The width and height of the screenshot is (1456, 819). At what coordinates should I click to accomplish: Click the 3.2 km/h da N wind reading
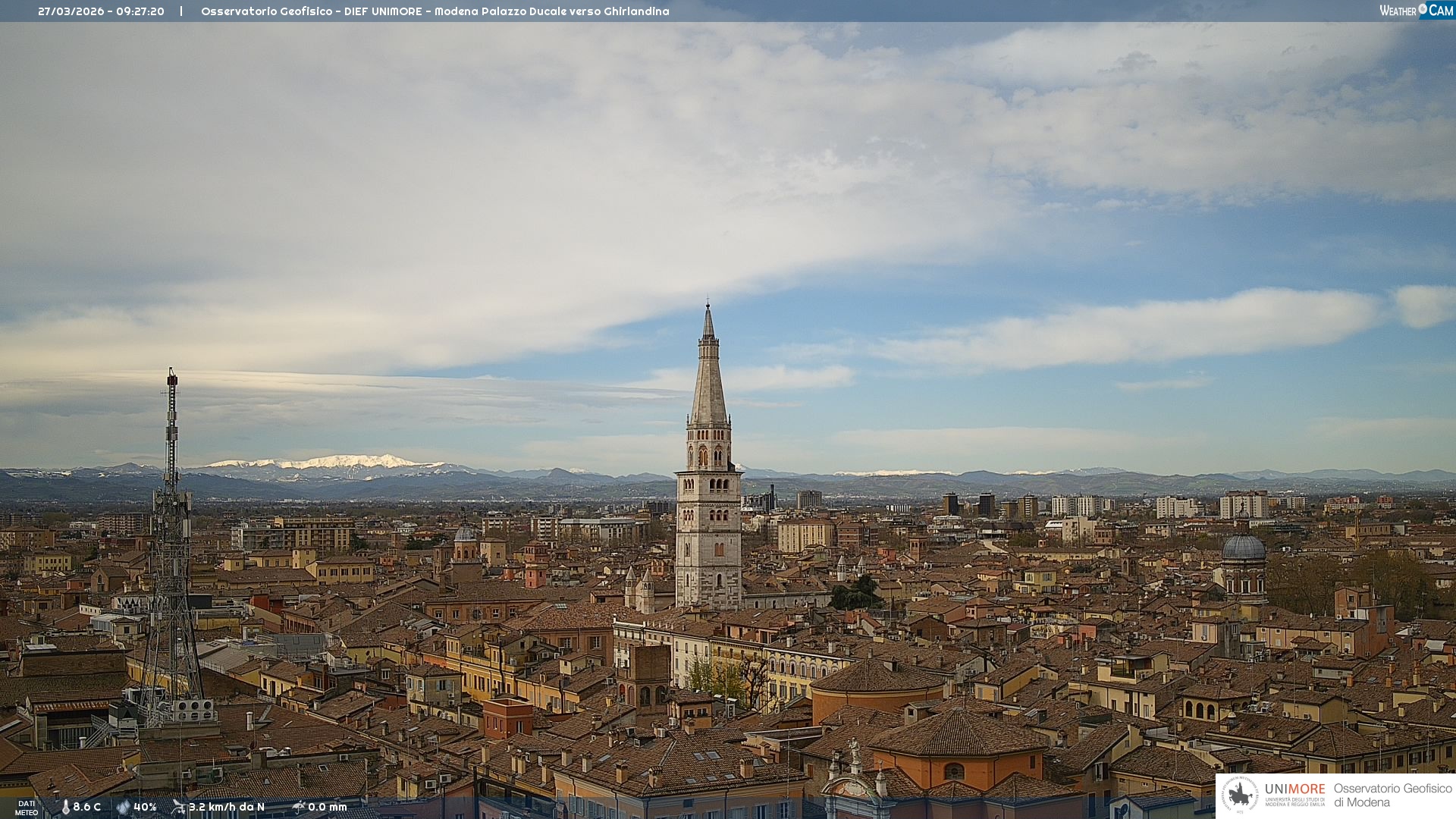point(226,808)
